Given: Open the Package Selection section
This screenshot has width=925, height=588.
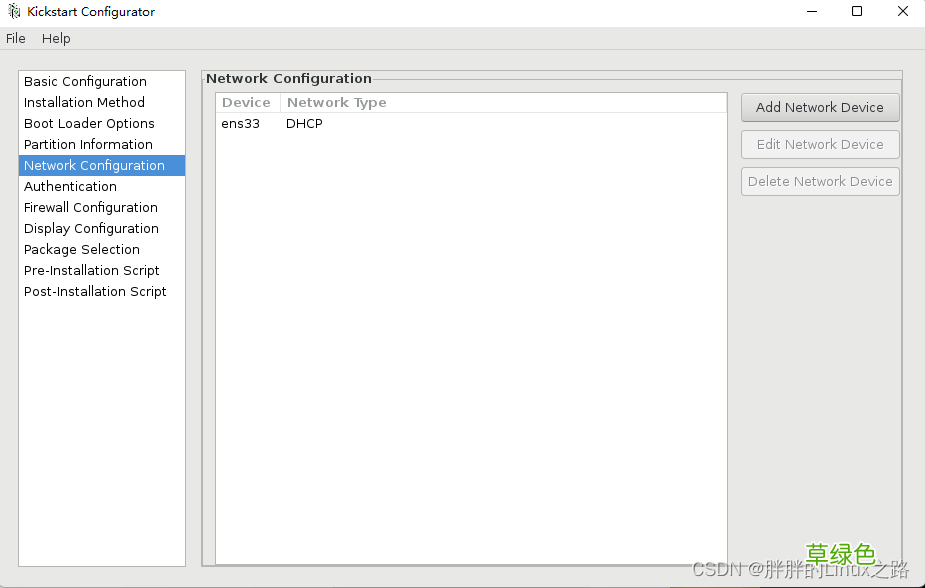Looking at the screenshot, I should (82, 249).
